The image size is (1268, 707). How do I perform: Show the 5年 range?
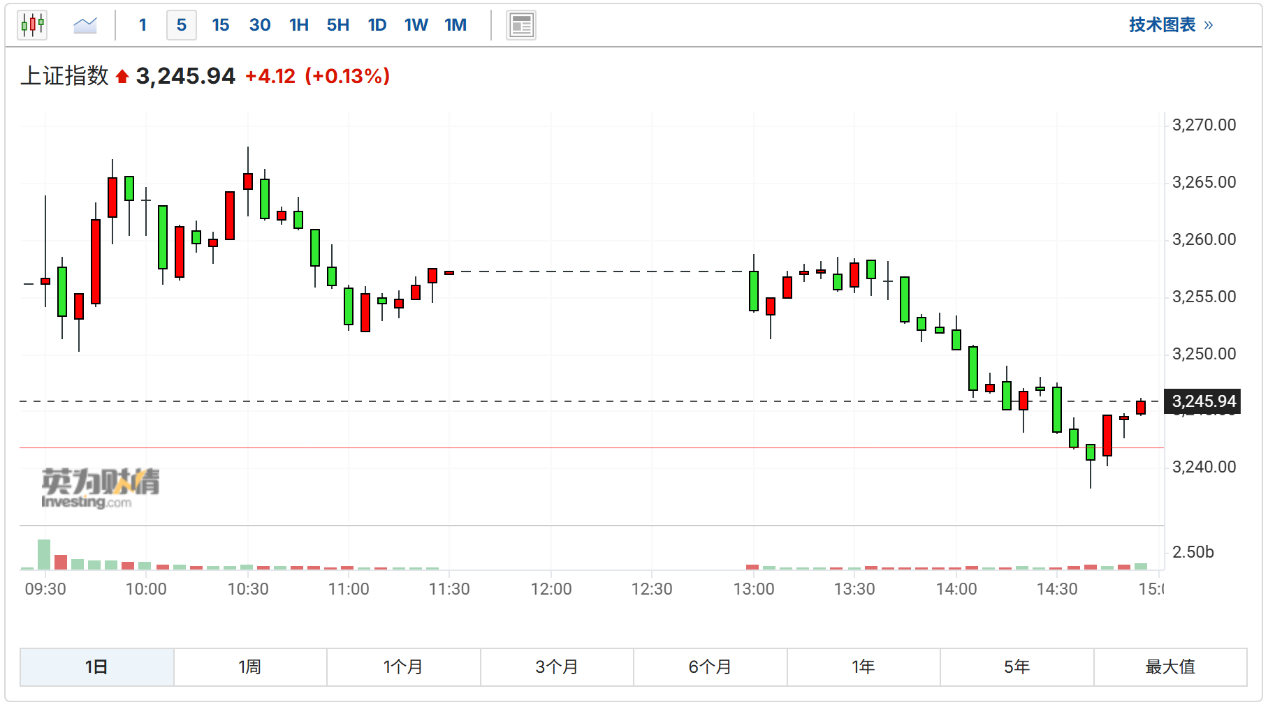[1016, 667]
